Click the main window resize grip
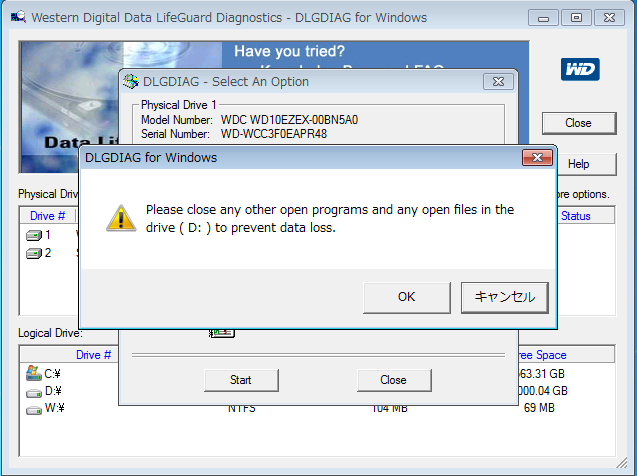 coord(621,462)
